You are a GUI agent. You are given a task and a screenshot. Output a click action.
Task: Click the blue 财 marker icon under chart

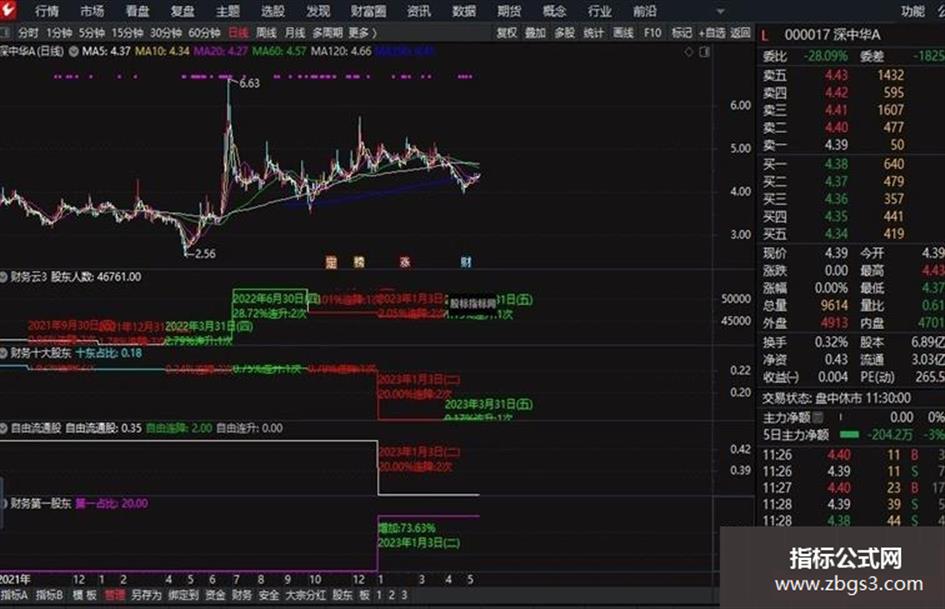tap(466, 262)
